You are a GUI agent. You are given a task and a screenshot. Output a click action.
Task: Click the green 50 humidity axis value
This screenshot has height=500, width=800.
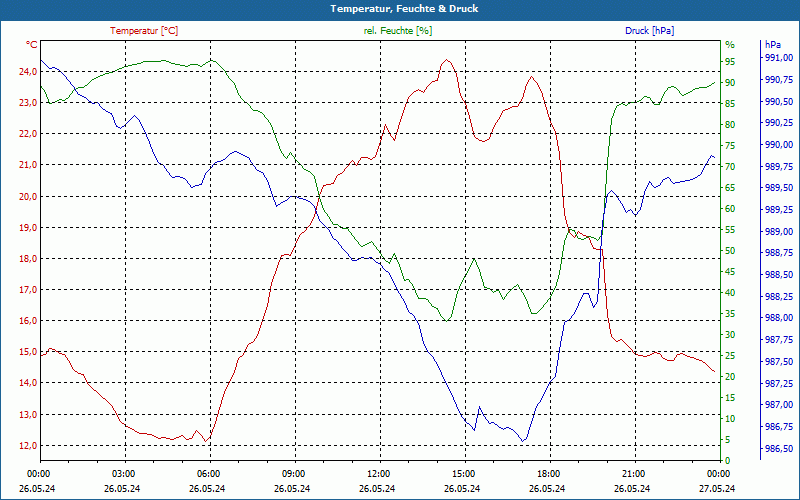point(730,251)
